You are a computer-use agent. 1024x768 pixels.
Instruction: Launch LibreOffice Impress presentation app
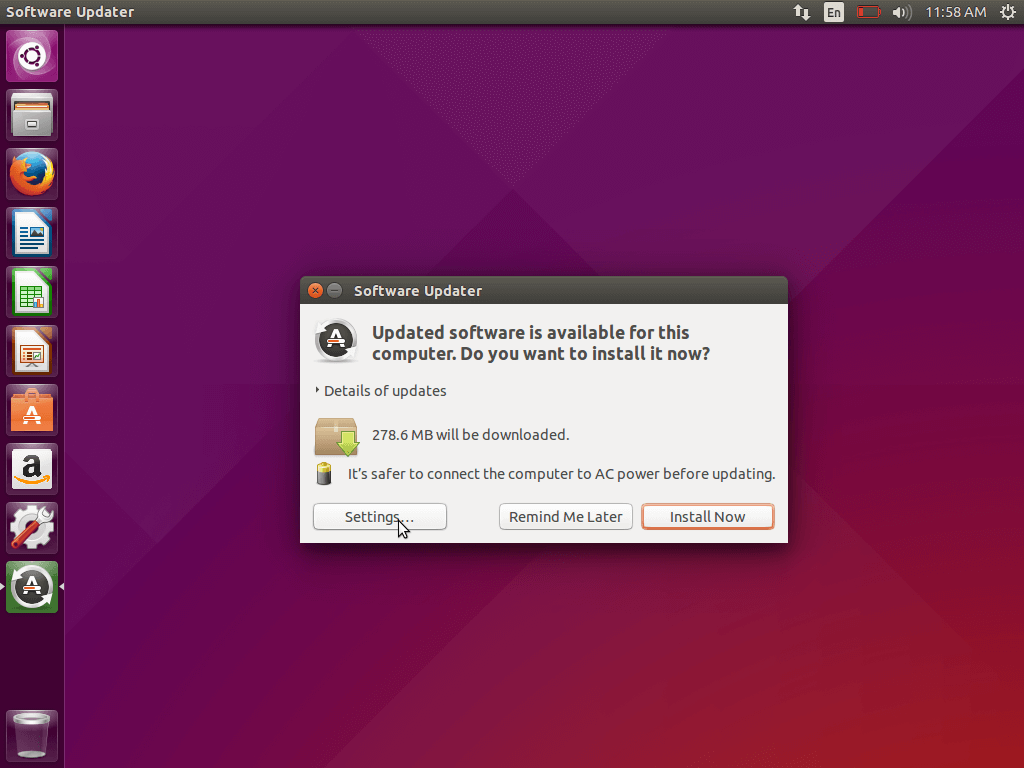[32, 351]
